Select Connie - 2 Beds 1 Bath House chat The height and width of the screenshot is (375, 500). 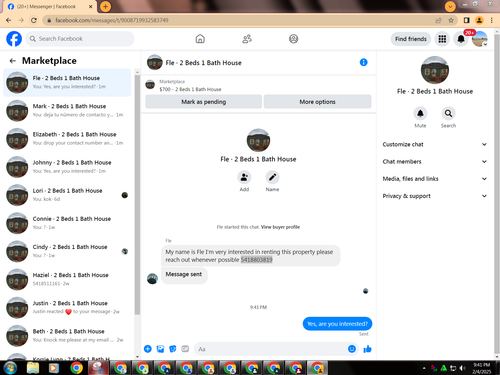(67, 223)
